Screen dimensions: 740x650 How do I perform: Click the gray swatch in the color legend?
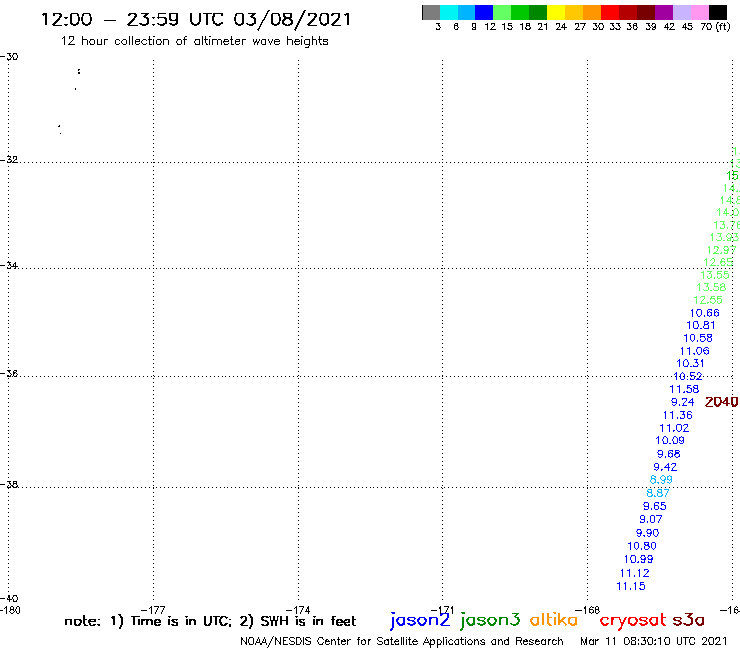coord(431,12)
